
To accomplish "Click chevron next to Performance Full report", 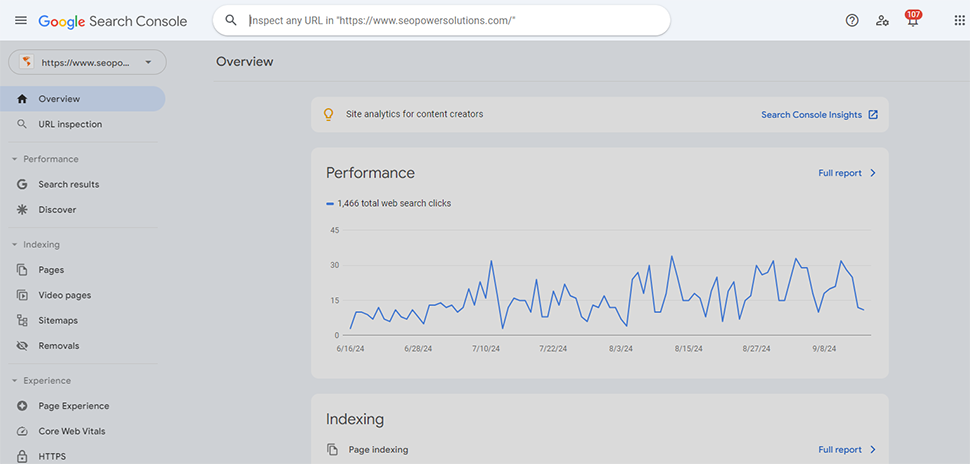I will click(873, 173).
